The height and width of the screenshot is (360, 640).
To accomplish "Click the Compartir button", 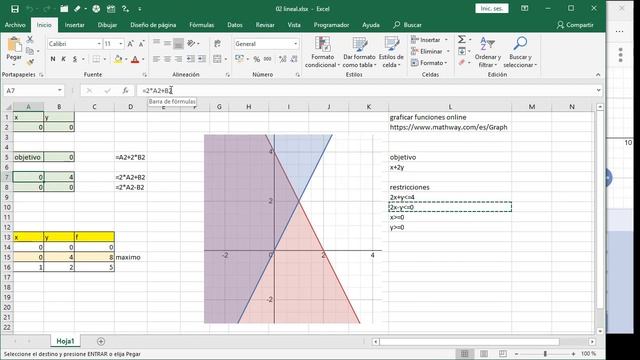I will coord(575,25).
